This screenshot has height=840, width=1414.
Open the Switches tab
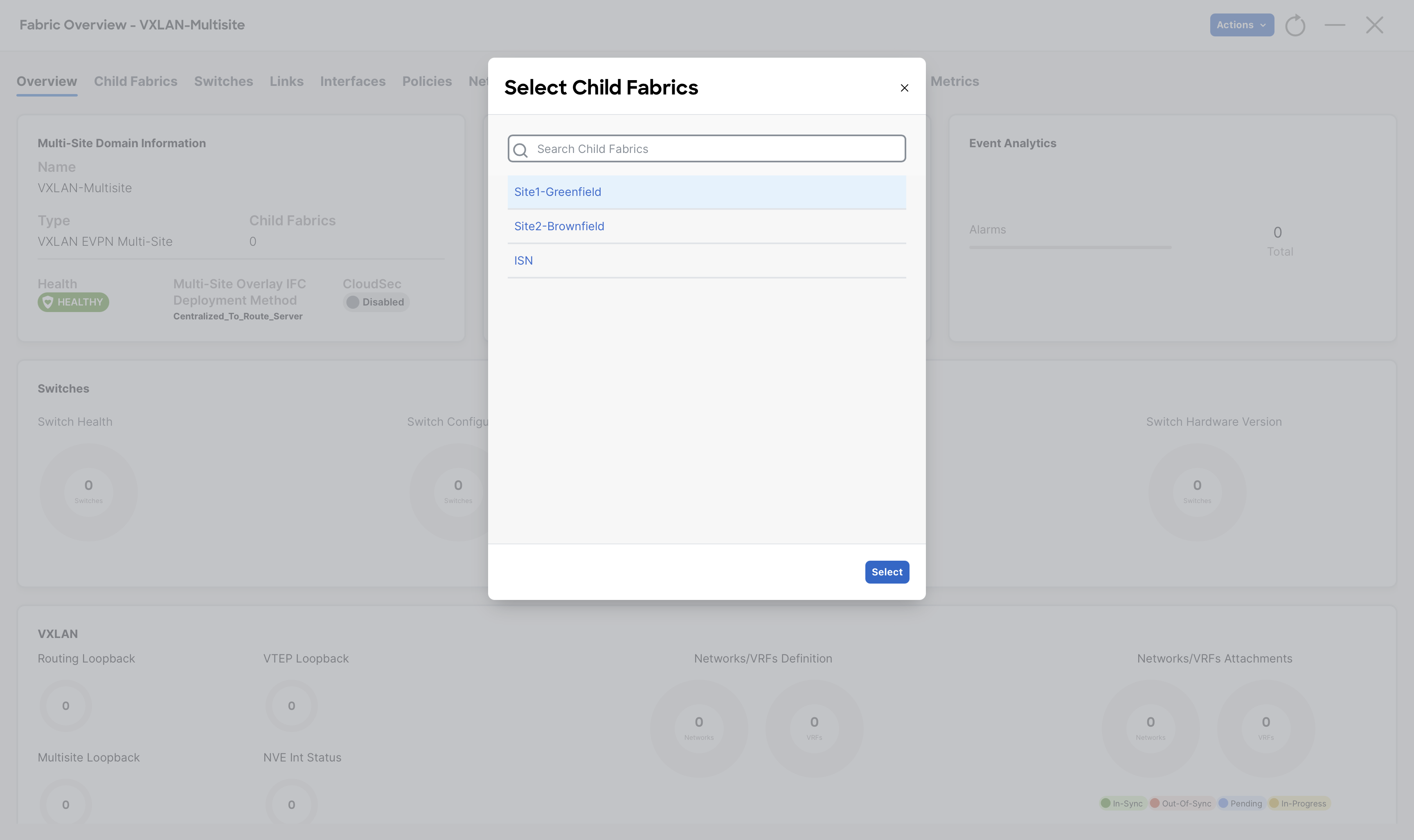coord(224,81)
